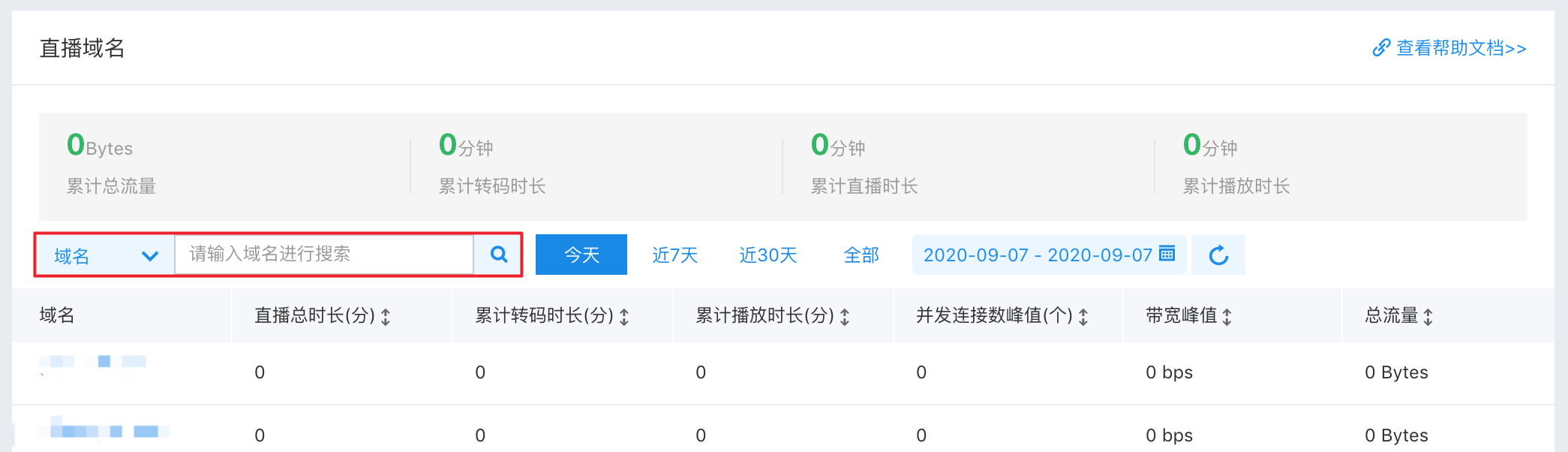Screen dimensions: 1568x452
Task: Open 查看帮助文档>> help link
Action: coord(1461,48)
